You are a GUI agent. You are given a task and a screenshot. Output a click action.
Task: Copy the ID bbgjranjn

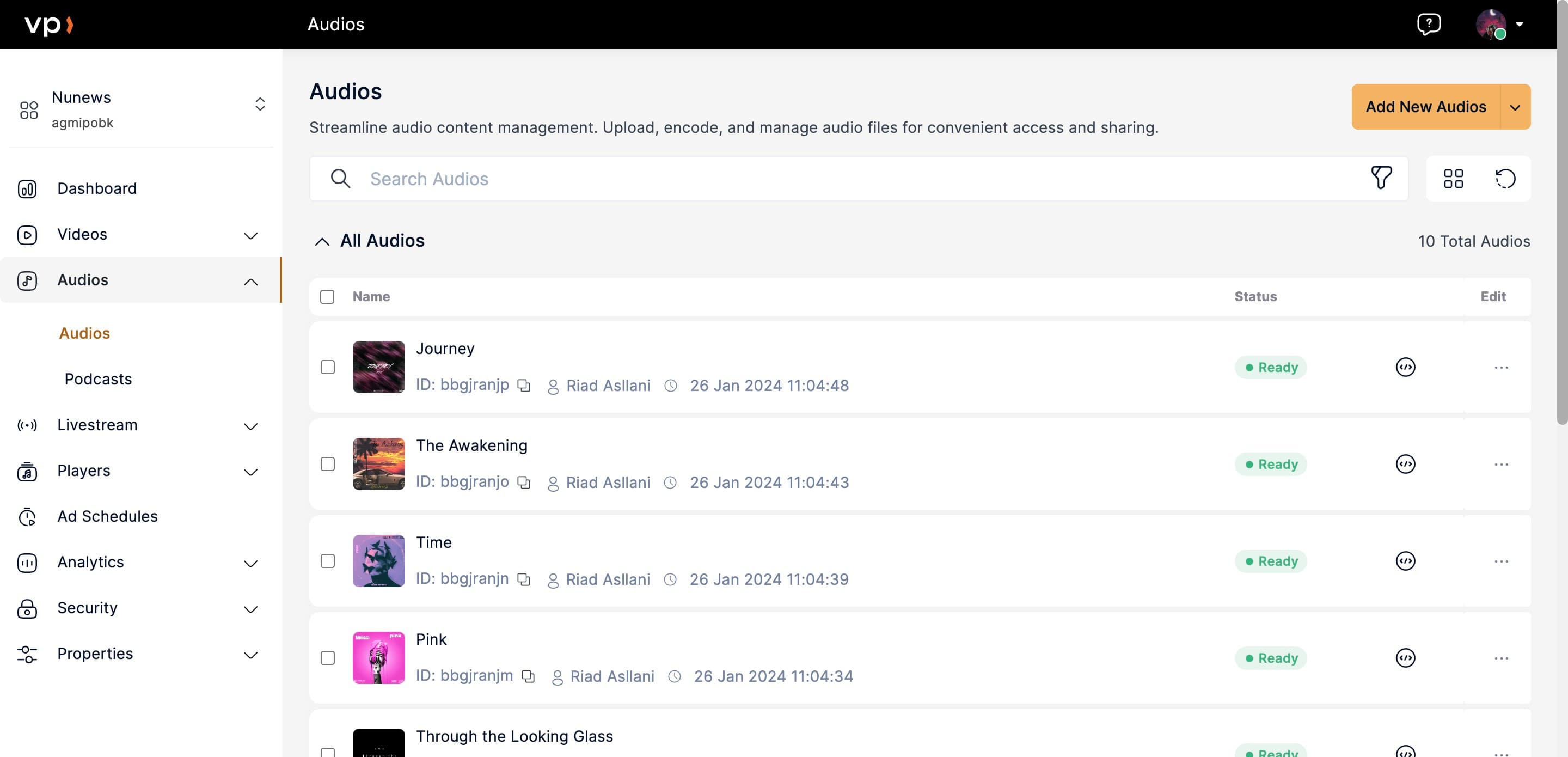[523, 579]
